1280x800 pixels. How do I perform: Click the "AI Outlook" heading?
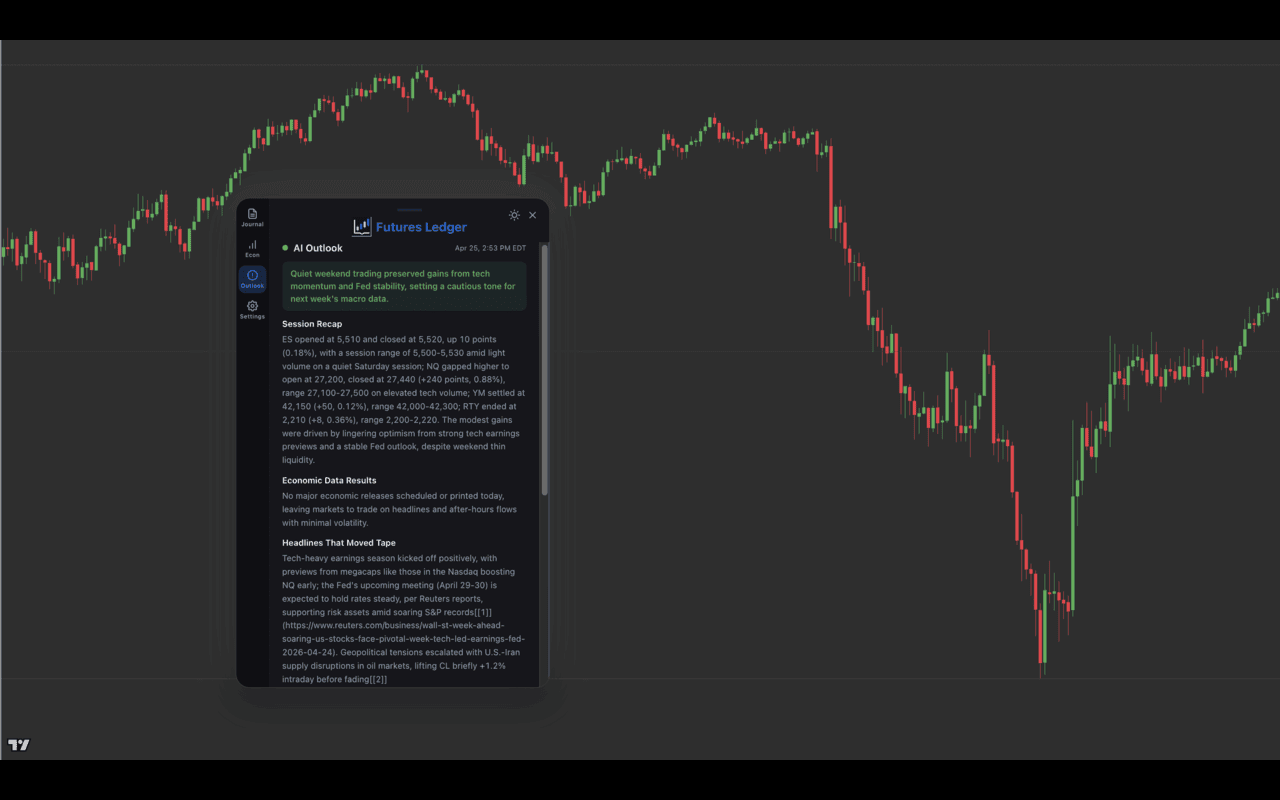pyautogui.click(x=318, y=248)
